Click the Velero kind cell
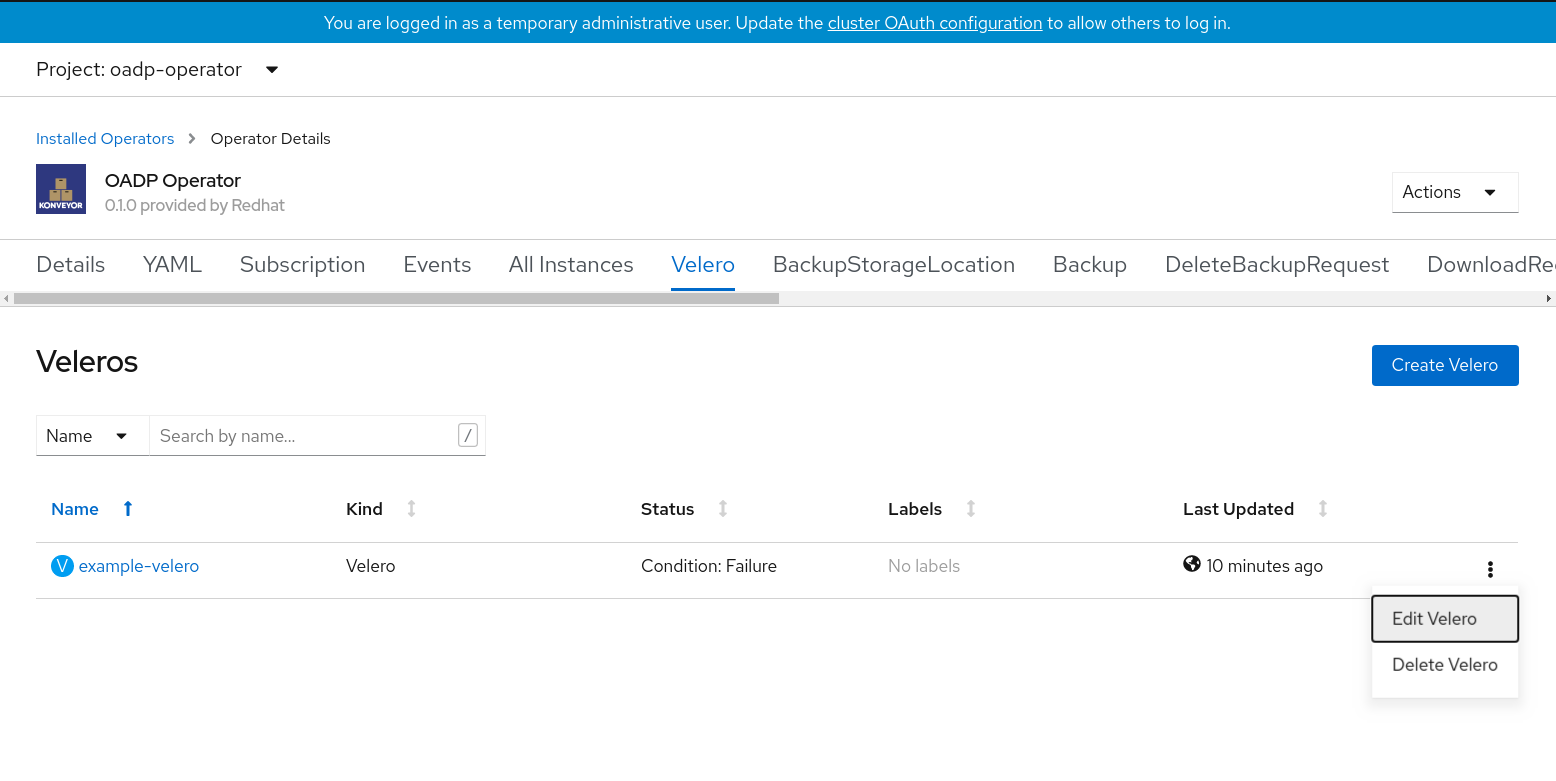 click(x=371, y=566)
